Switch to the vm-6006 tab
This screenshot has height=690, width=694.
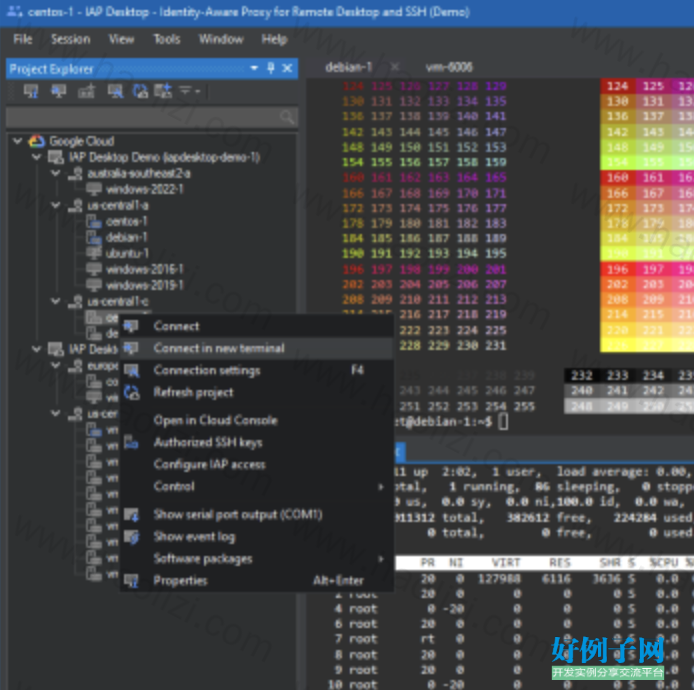449,67
